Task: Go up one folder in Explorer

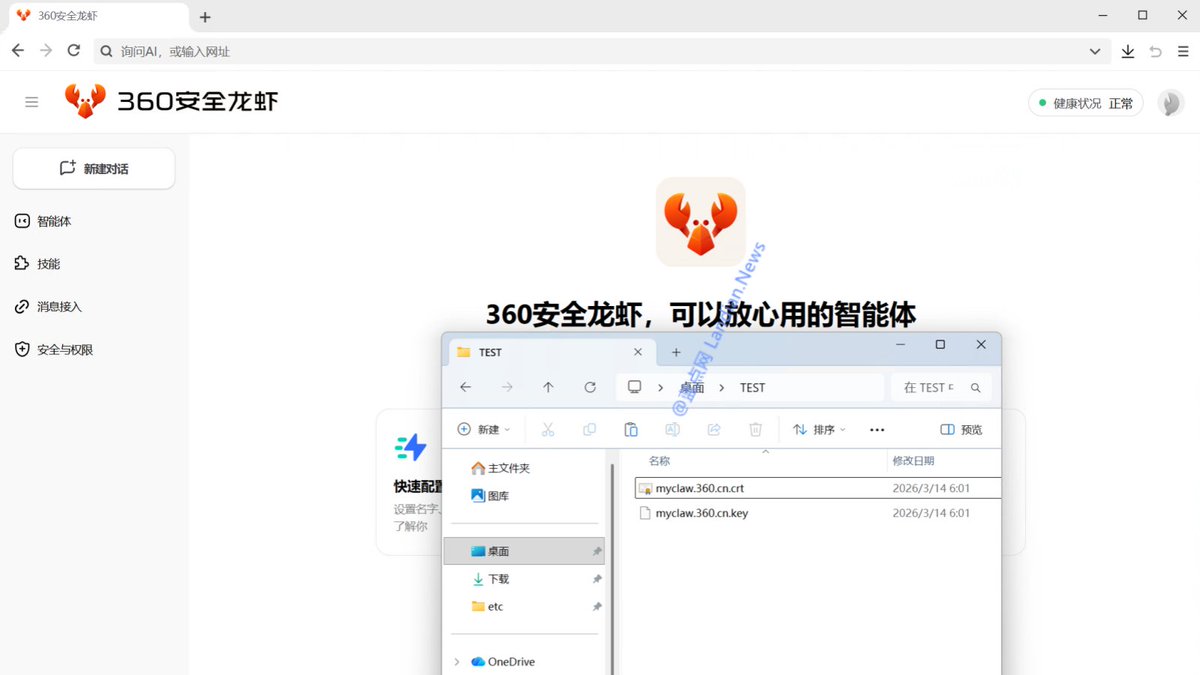Action: (548, 387)
